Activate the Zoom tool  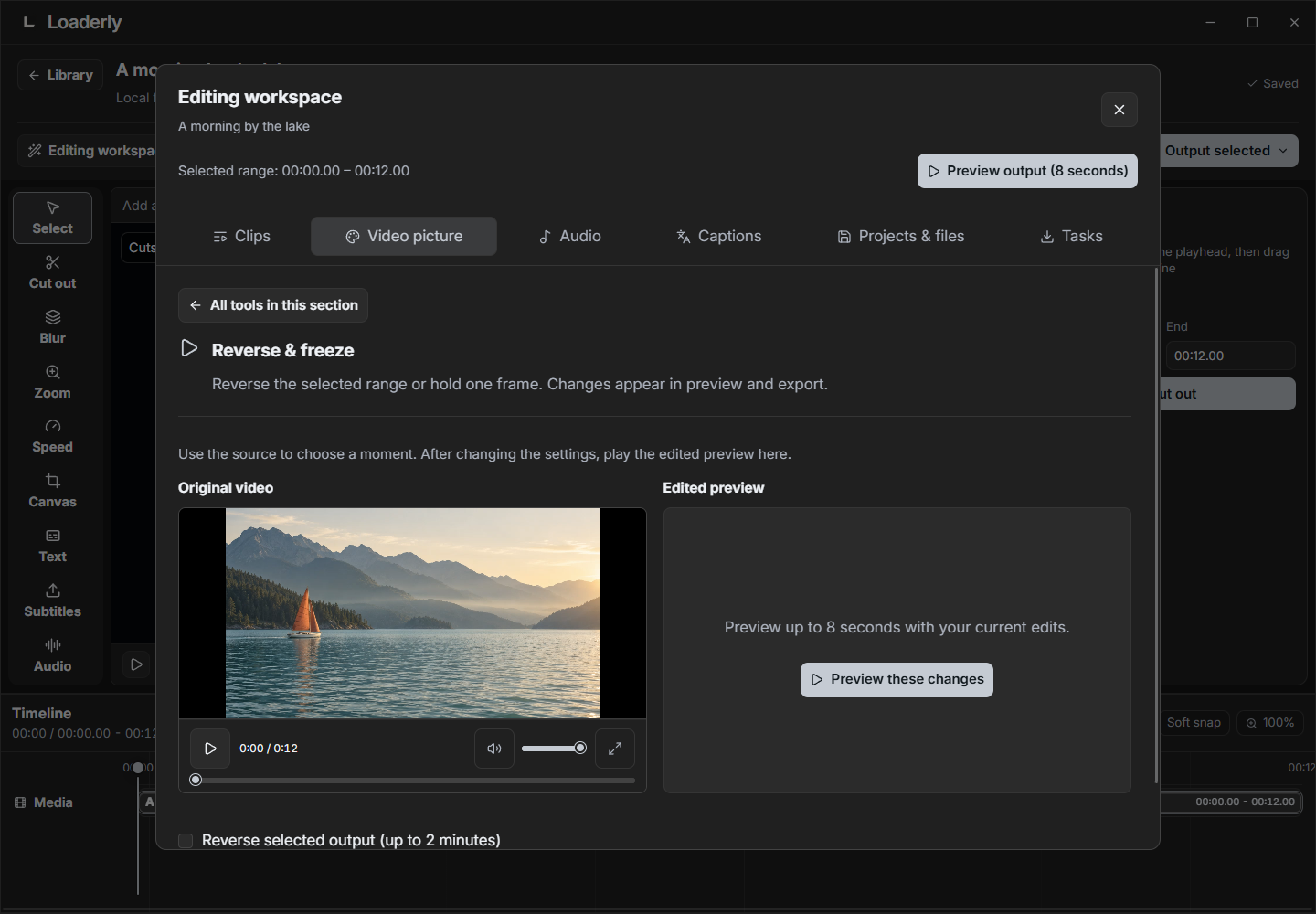[52, 382]
